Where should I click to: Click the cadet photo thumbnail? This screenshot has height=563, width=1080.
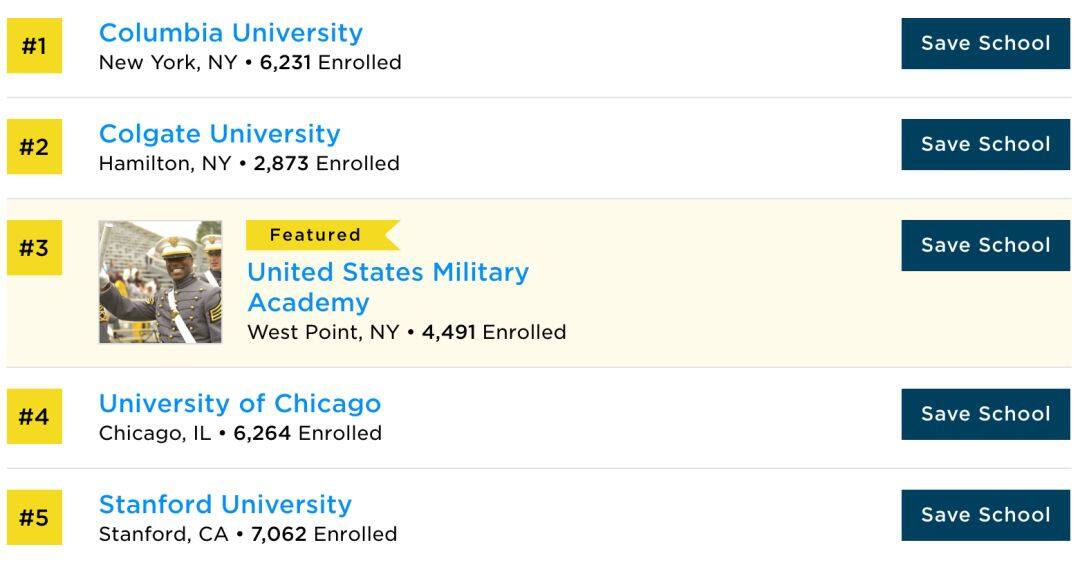(x=160, y=282)
